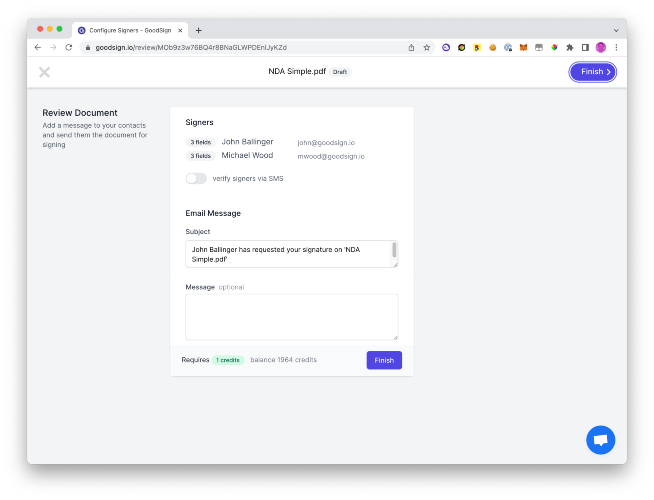
Task: Click signer name John Ballinger
Action: [x=247, y=142]
